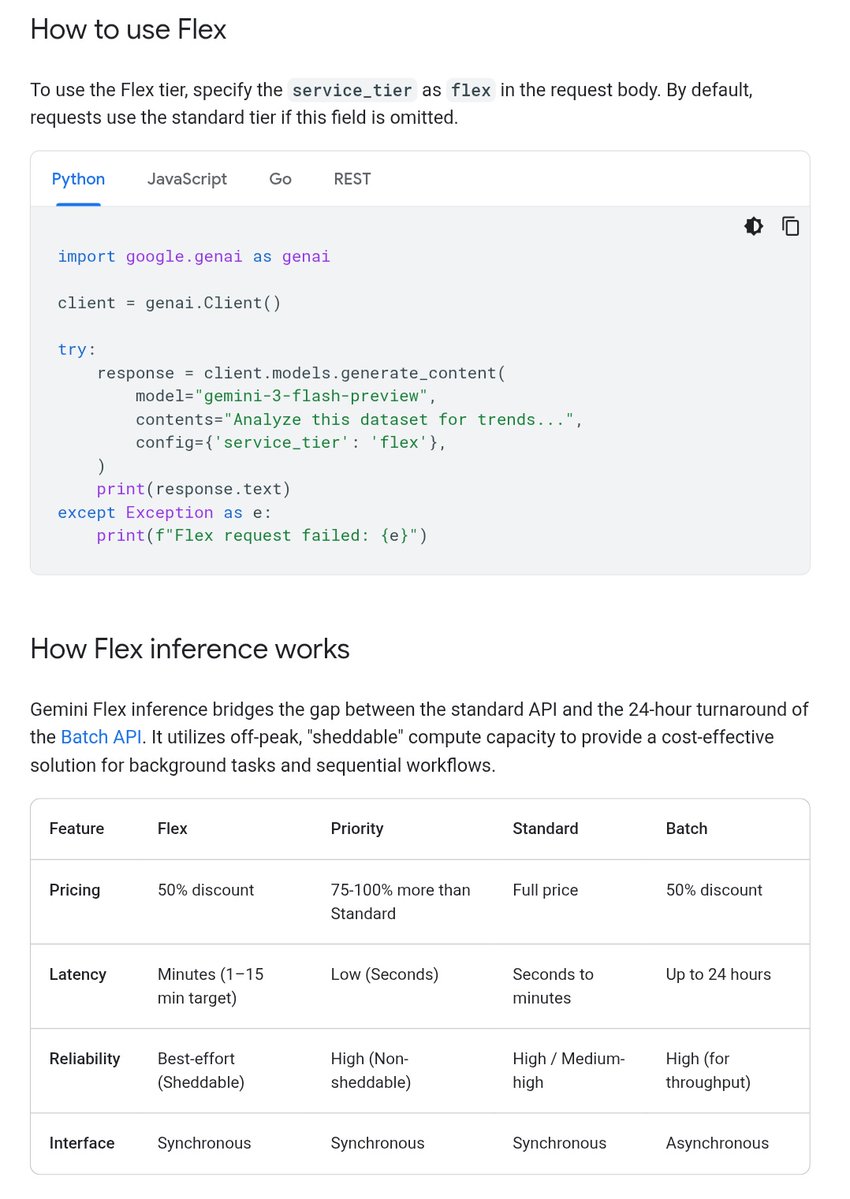Screen dimensions: 850x1199
Task: Click the flex inline code in the paragraph
Action: [470, 90]
